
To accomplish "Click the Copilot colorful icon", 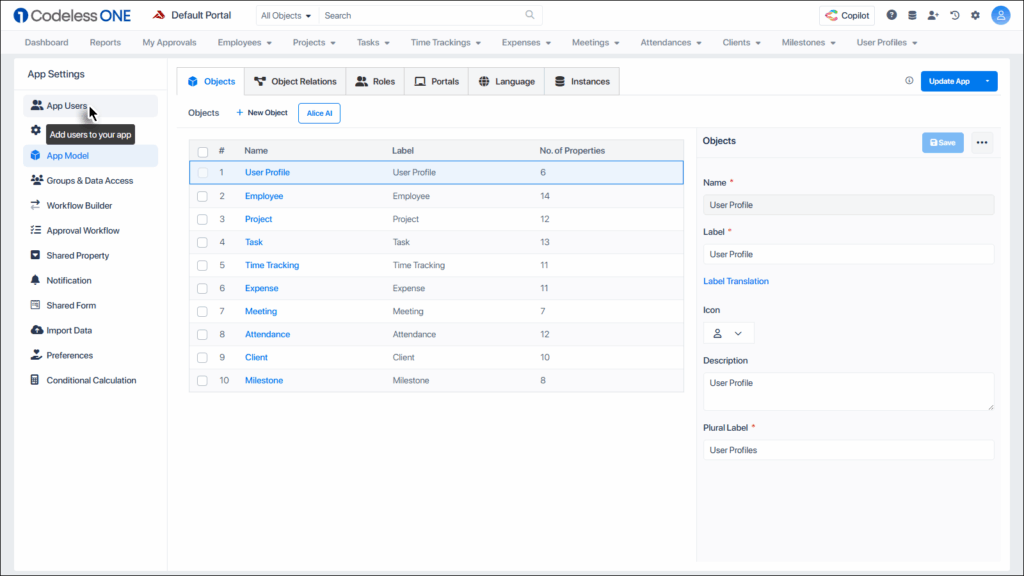I will pos(831,15).
